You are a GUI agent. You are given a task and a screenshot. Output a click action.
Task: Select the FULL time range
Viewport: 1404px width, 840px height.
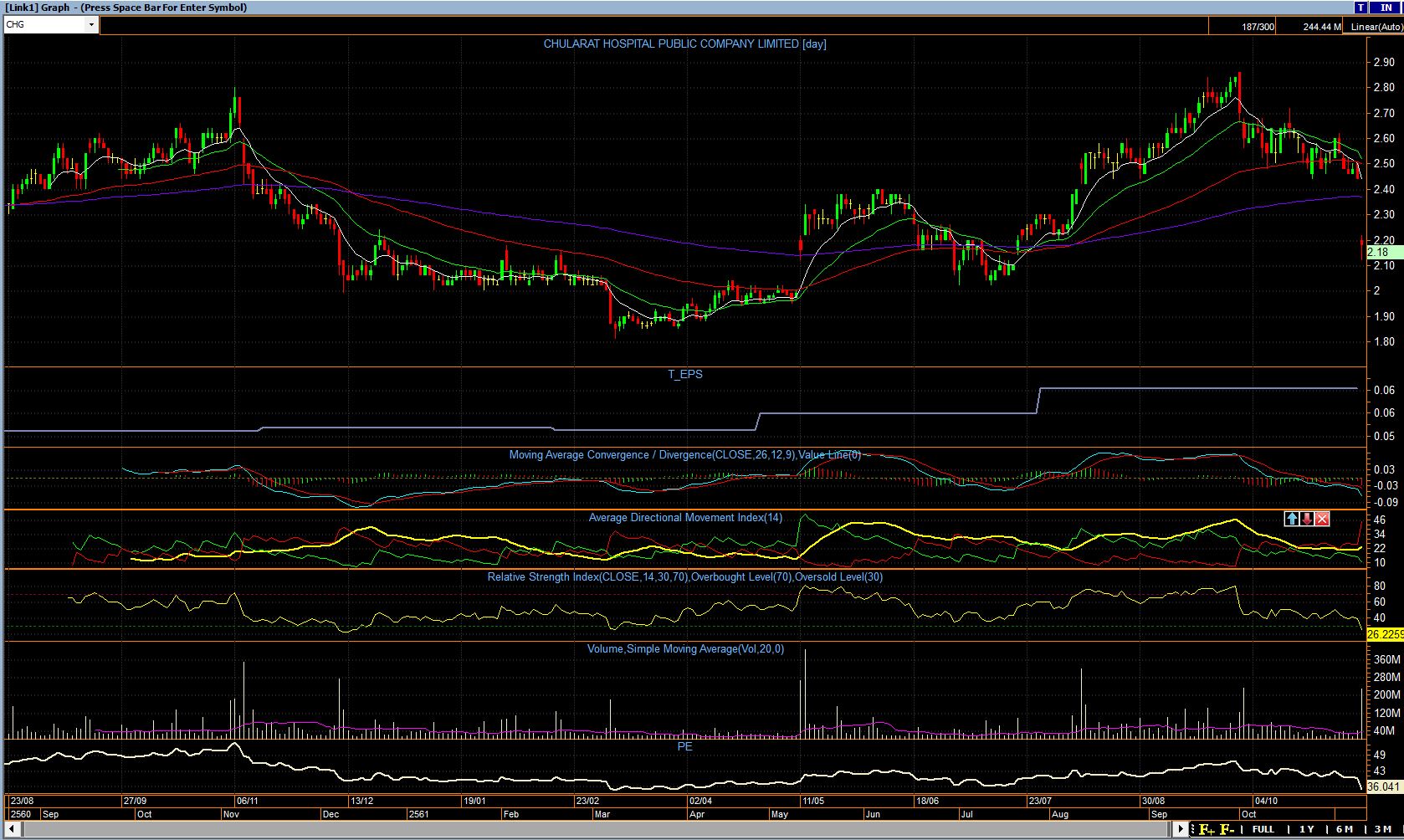pos(1263,829)
